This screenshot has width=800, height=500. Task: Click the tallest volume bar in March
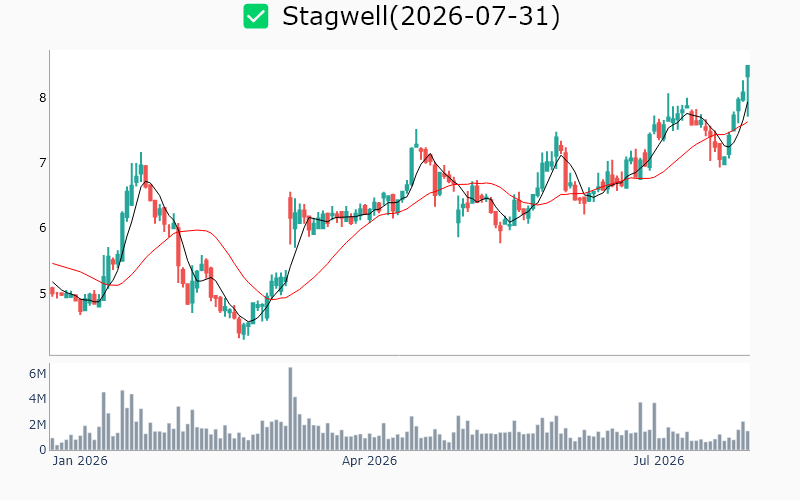(290, 409)
